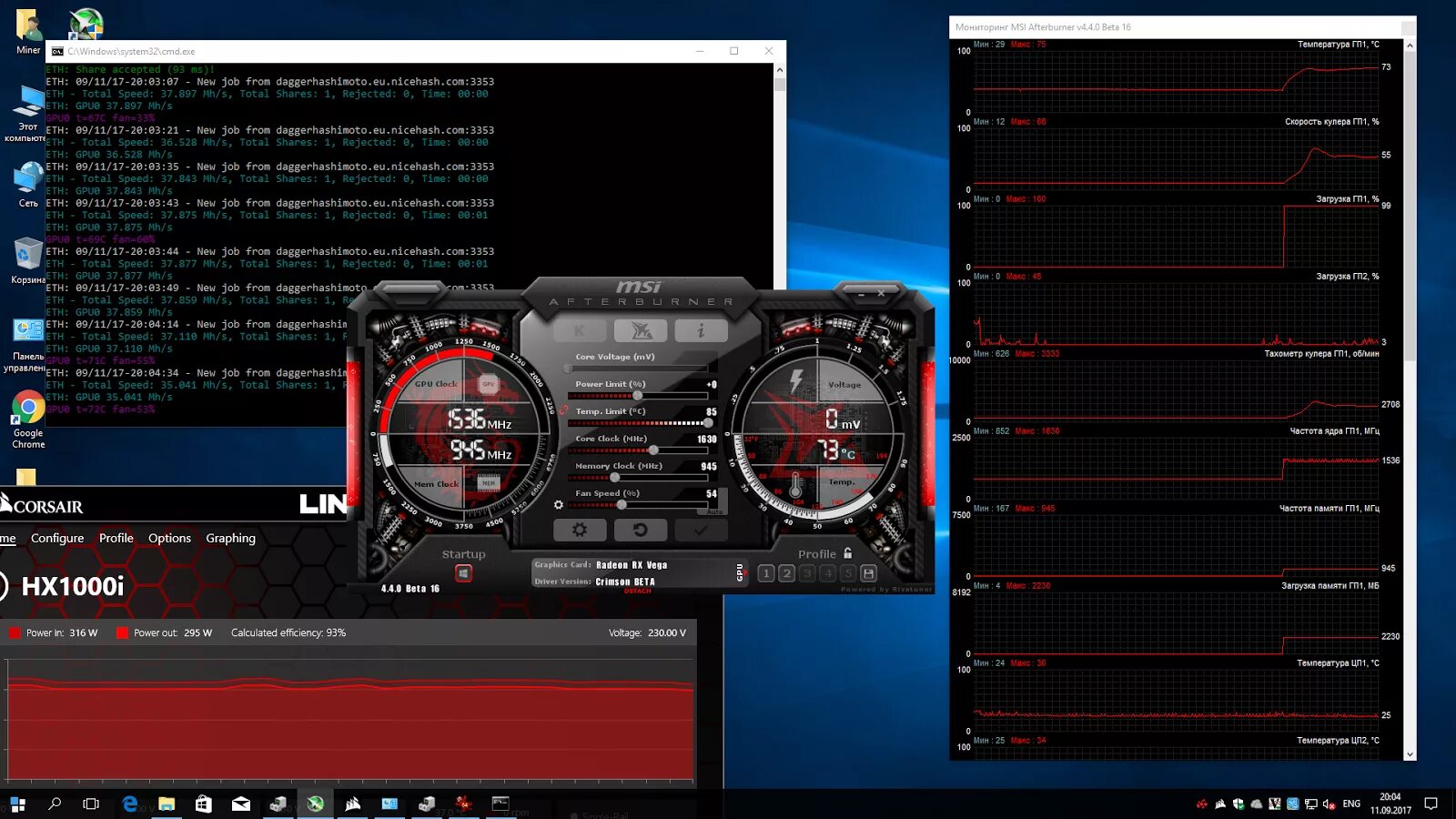Select the Этот компьютер desktop icon
This screenshot has width=1456, height=819.
coord(27,114)
